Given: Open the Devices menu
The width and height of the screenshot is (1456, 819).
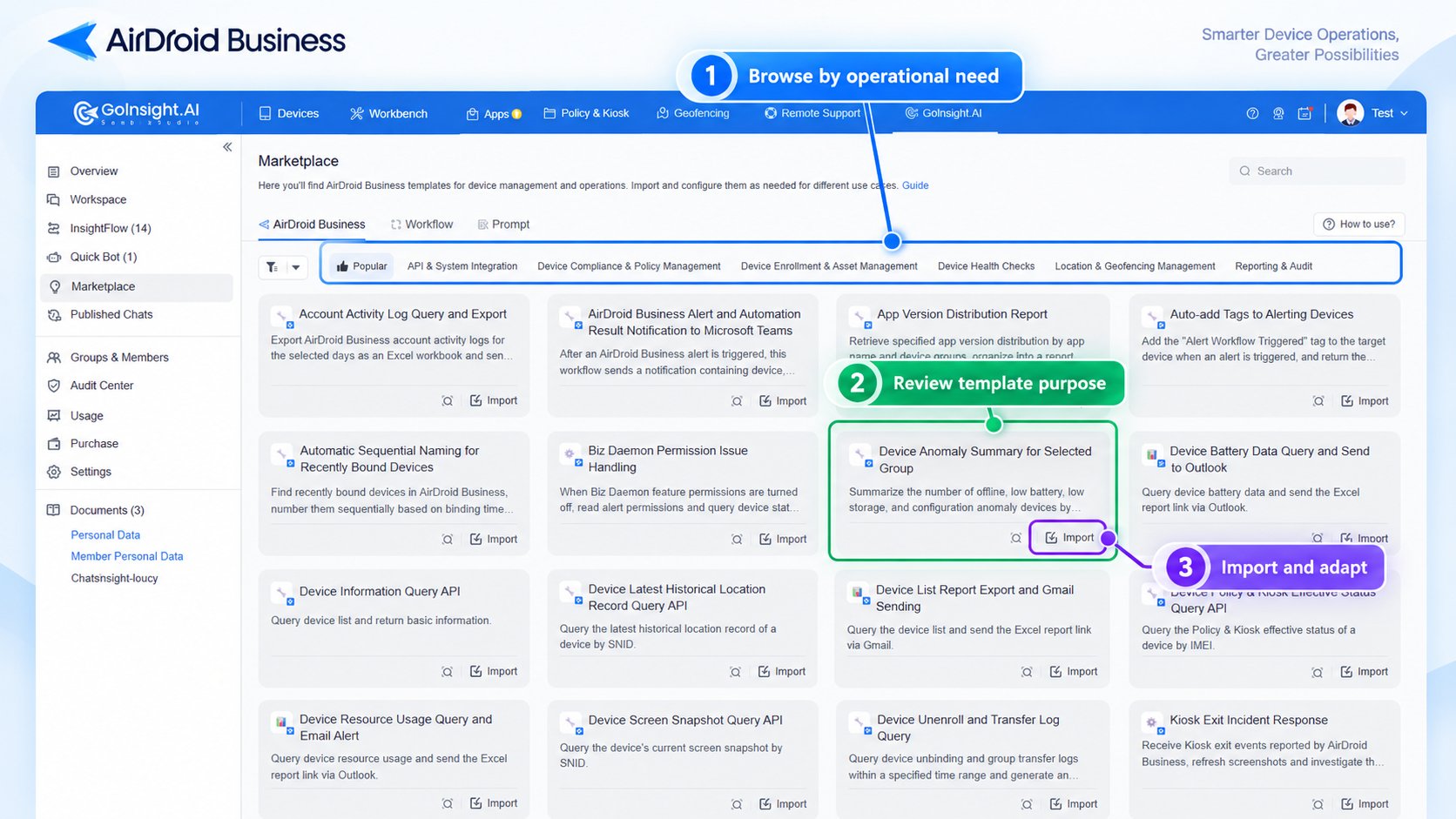Looking at the screenshot, I should (289, 113).
